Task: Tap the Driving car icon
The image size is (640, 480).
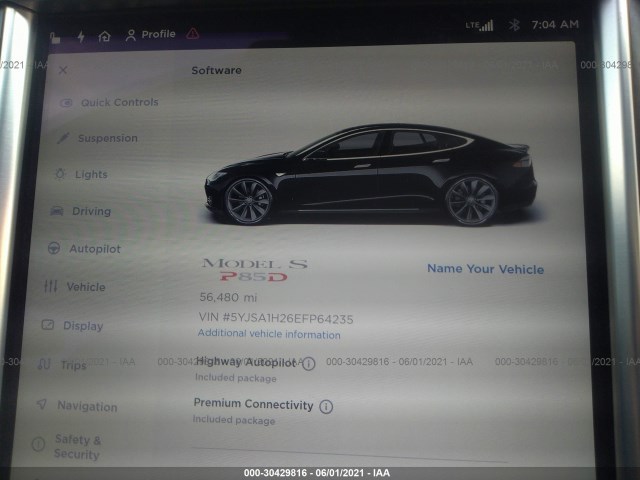Action: tap(57, 211)
